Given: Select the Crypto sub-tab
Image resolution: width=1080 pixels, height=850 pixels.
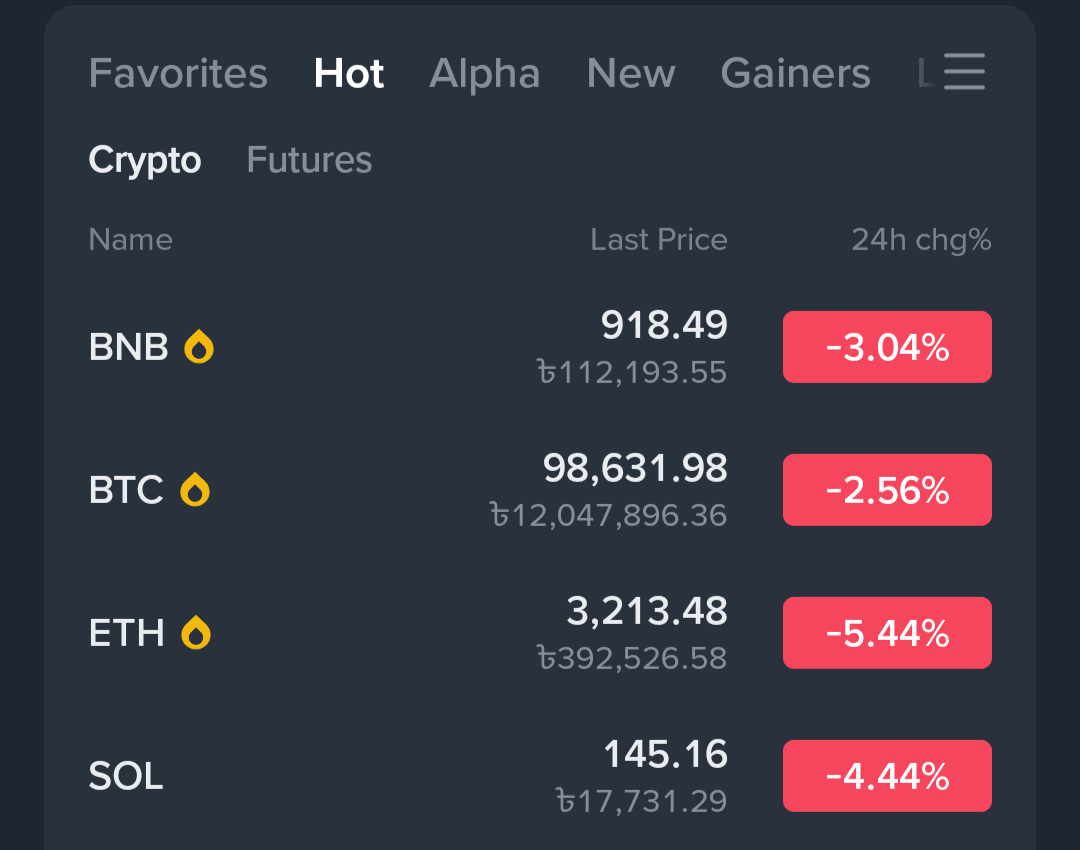Looking at the screenshot, I should (x=145, y=160).
